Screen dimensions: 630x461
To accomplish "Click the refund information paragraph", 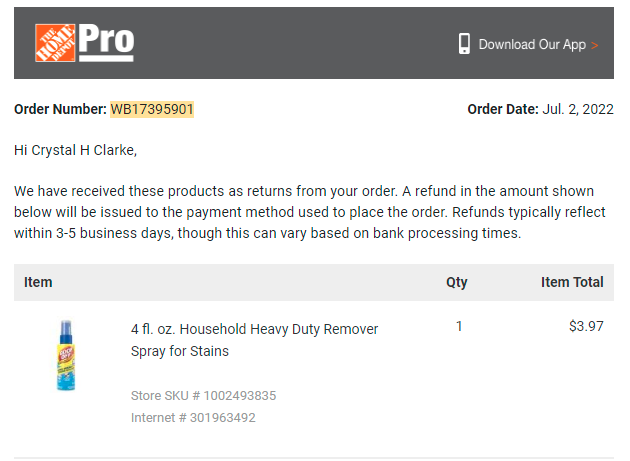I will point(309,212).
